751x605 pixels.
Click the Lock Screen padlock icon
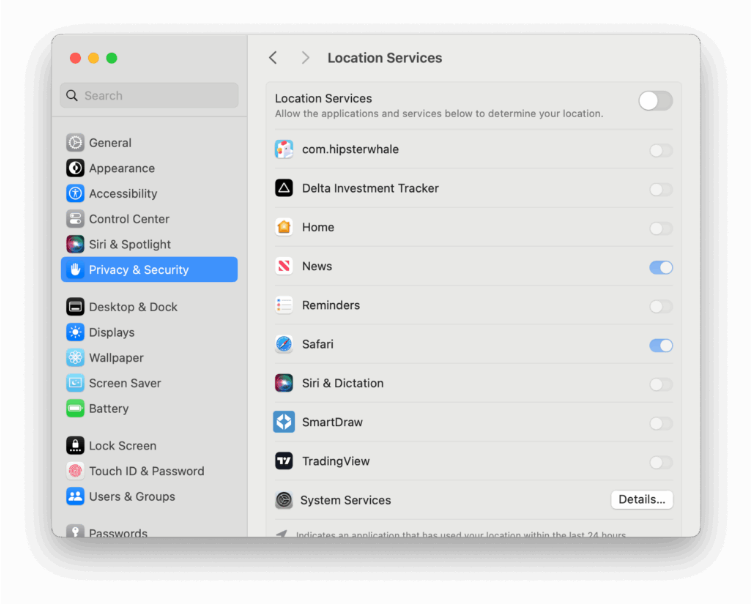[75, 446]
